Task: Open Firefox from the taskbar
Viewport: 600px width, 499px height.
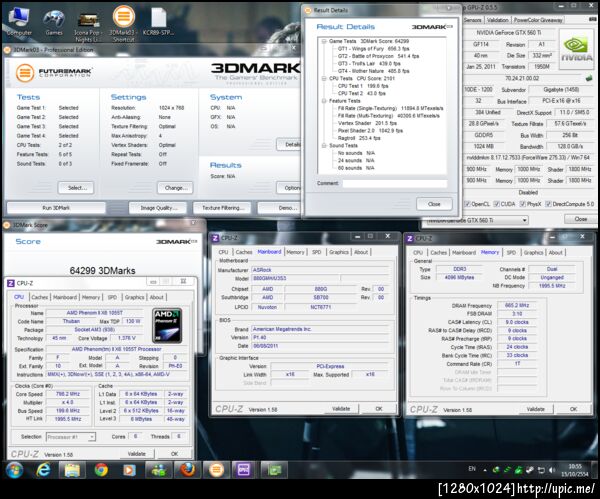Action: click(186, 470)
